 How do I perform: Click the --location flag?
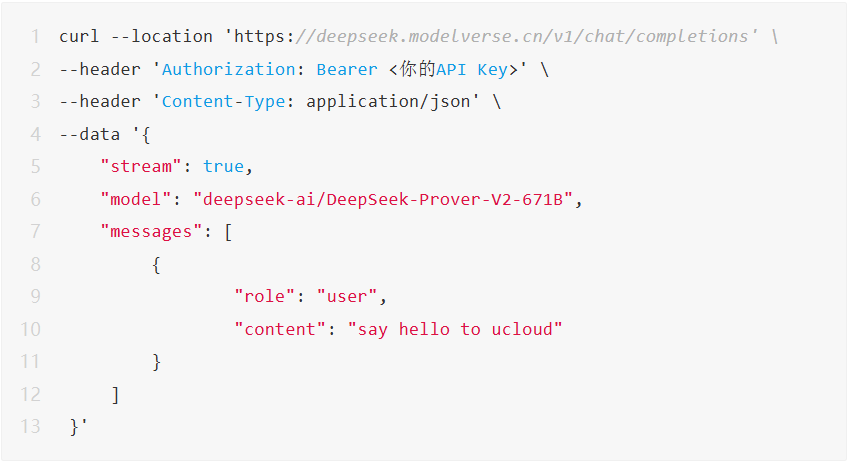(x=162, y=36)
